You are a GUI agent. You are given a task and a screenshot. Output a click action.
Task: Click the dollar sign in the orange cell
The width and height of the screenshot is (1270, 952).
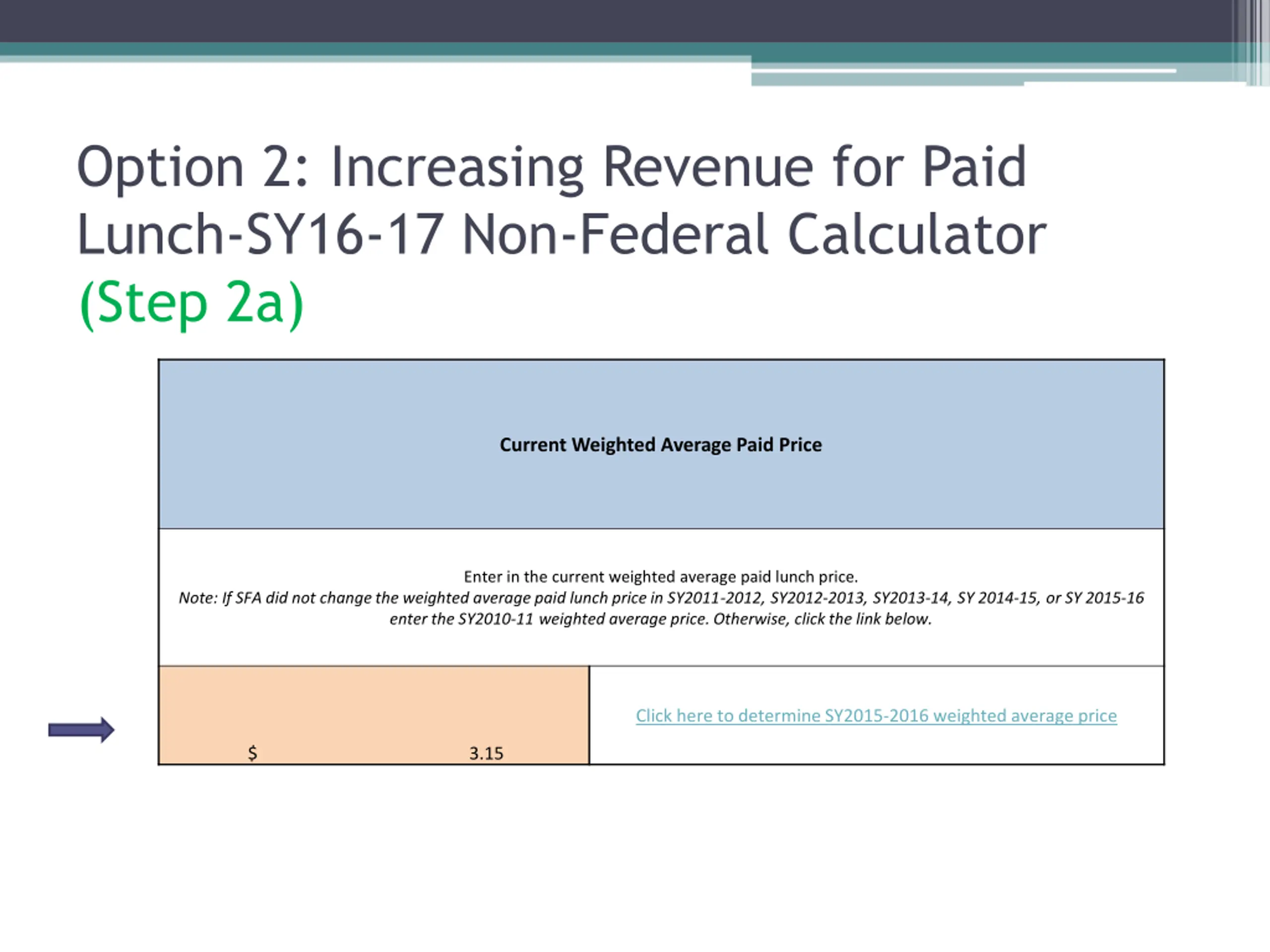click(x=253, y=753)
